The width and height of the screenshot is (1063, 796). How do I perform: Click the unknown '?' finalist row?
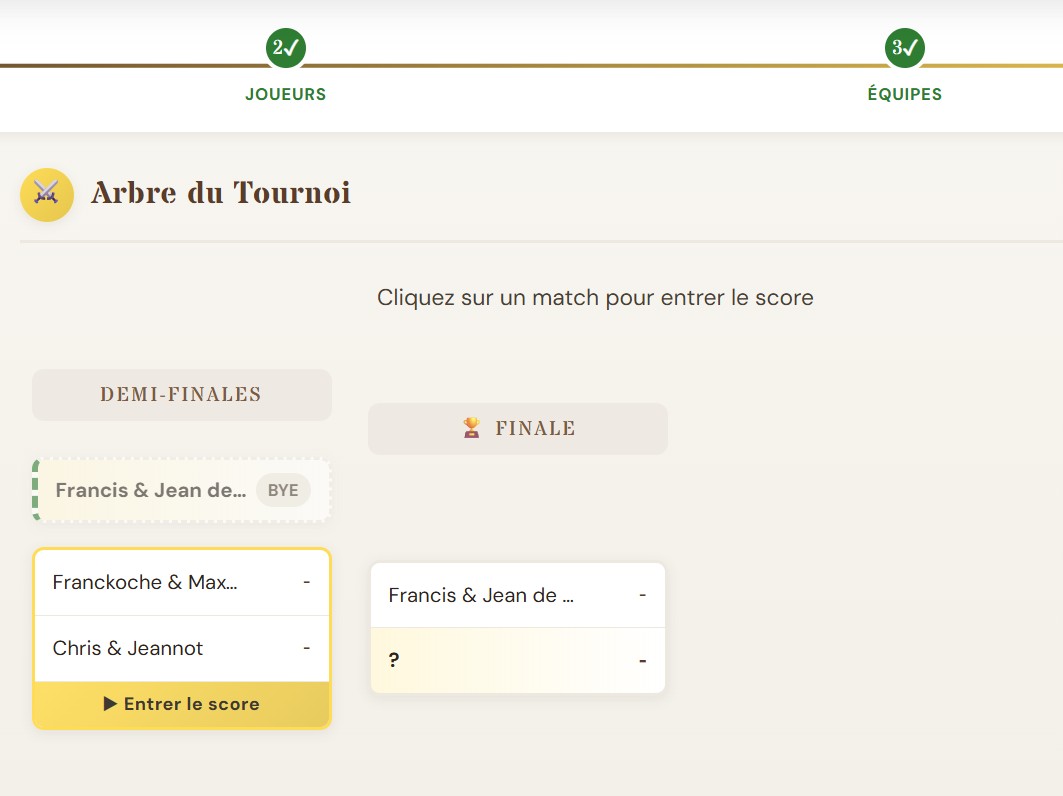coord(500,661)
